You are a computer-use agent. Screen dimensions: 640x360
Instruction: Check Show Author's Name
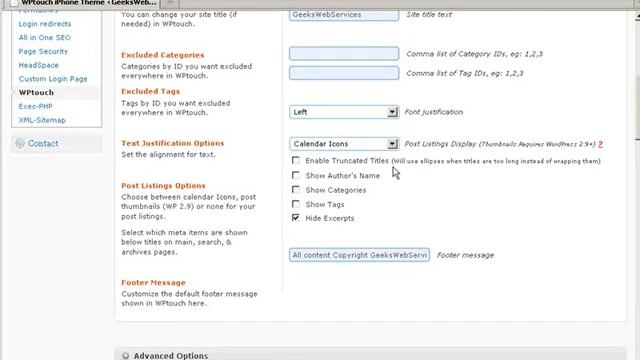click(x=296, y=175)
